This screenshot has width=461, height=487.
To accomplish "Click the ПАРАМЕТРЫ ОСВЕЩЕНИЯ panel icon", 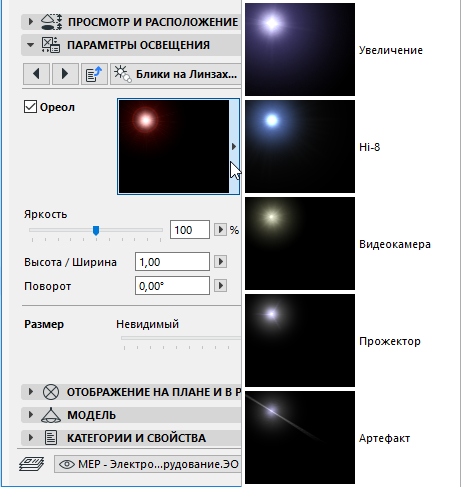I will click(x=51, y=45).
